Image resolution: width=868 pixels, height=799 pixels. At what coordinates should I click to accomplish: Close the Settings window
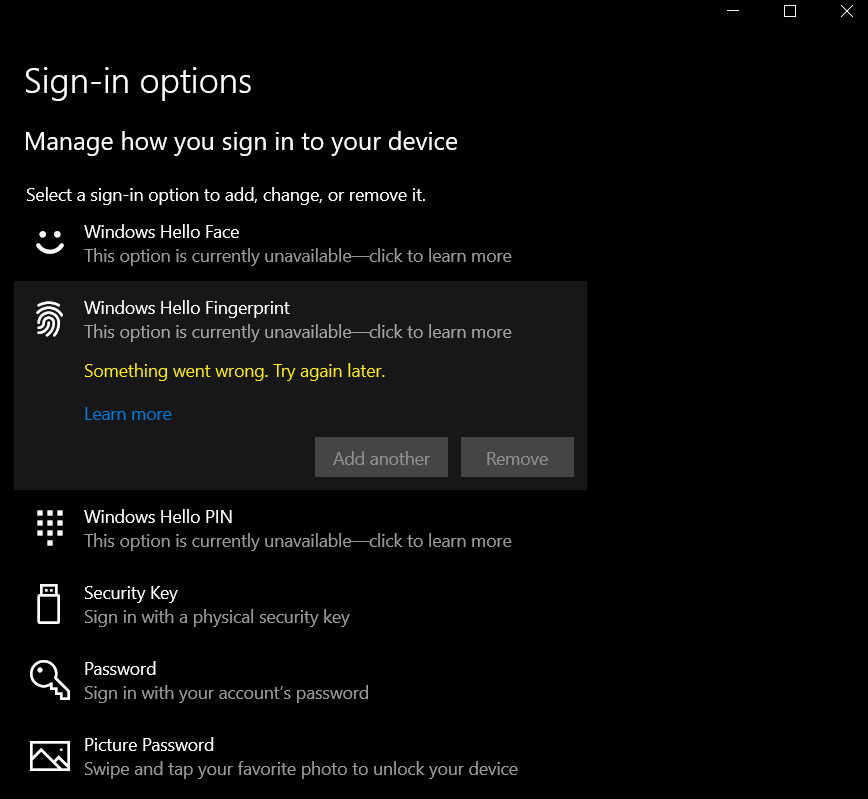846,11
